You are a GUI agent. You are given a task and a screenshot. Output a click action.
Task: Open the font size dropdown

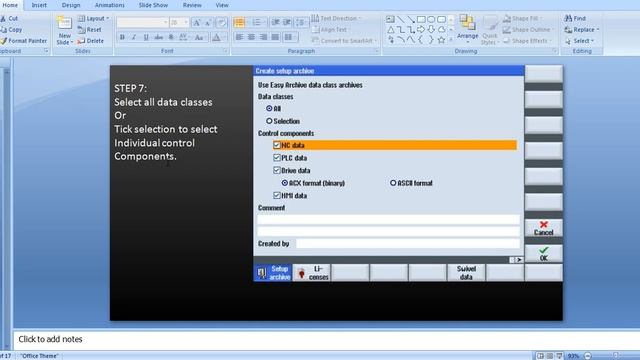coord(186,22)
